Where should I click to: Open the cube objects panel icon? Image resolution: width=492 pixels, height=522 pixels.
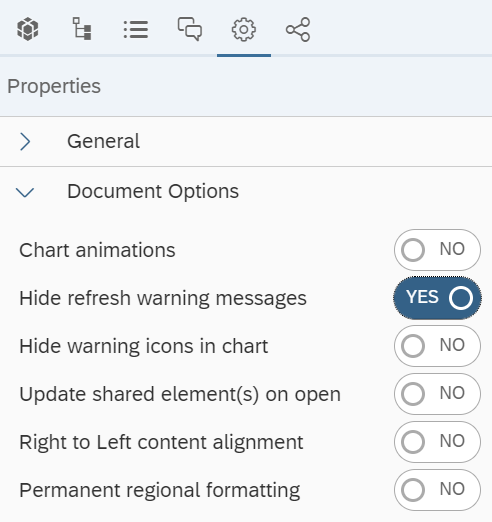[28, 29]
